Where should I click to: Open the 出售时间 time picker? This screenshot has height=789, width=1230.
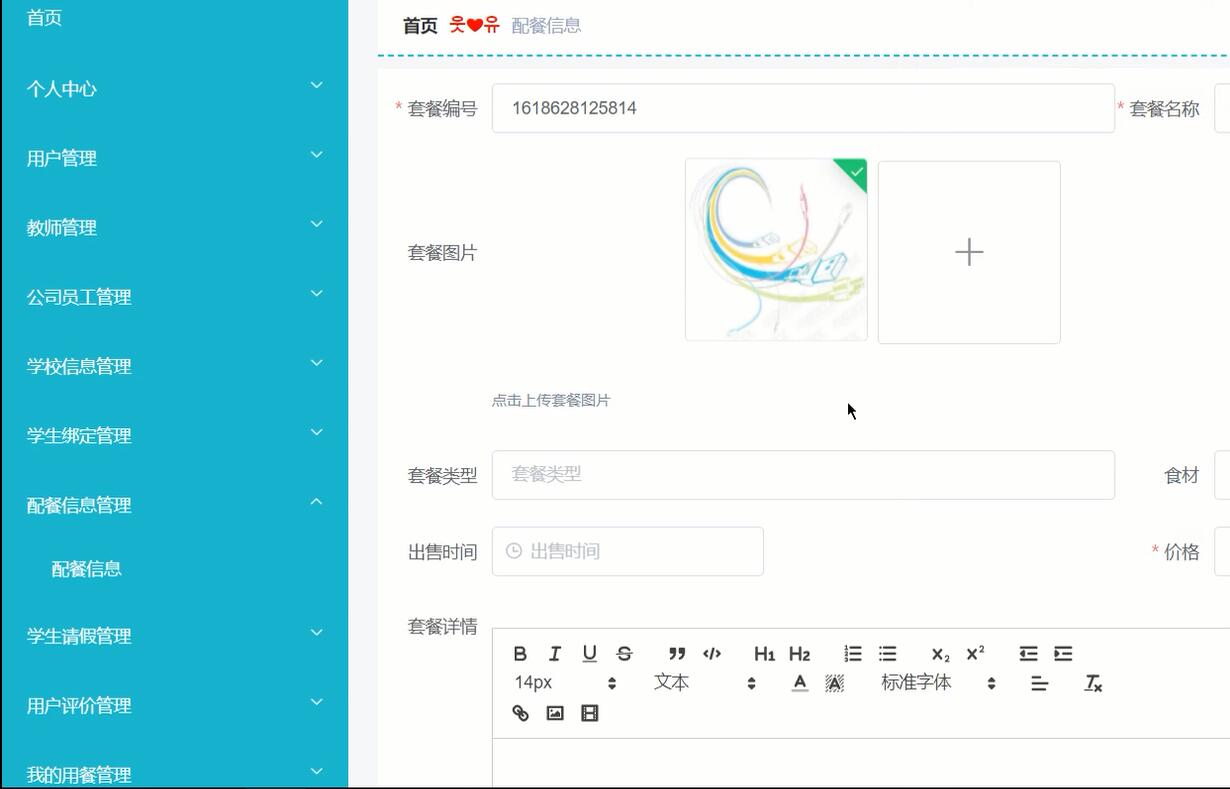[x=628, y=551]
